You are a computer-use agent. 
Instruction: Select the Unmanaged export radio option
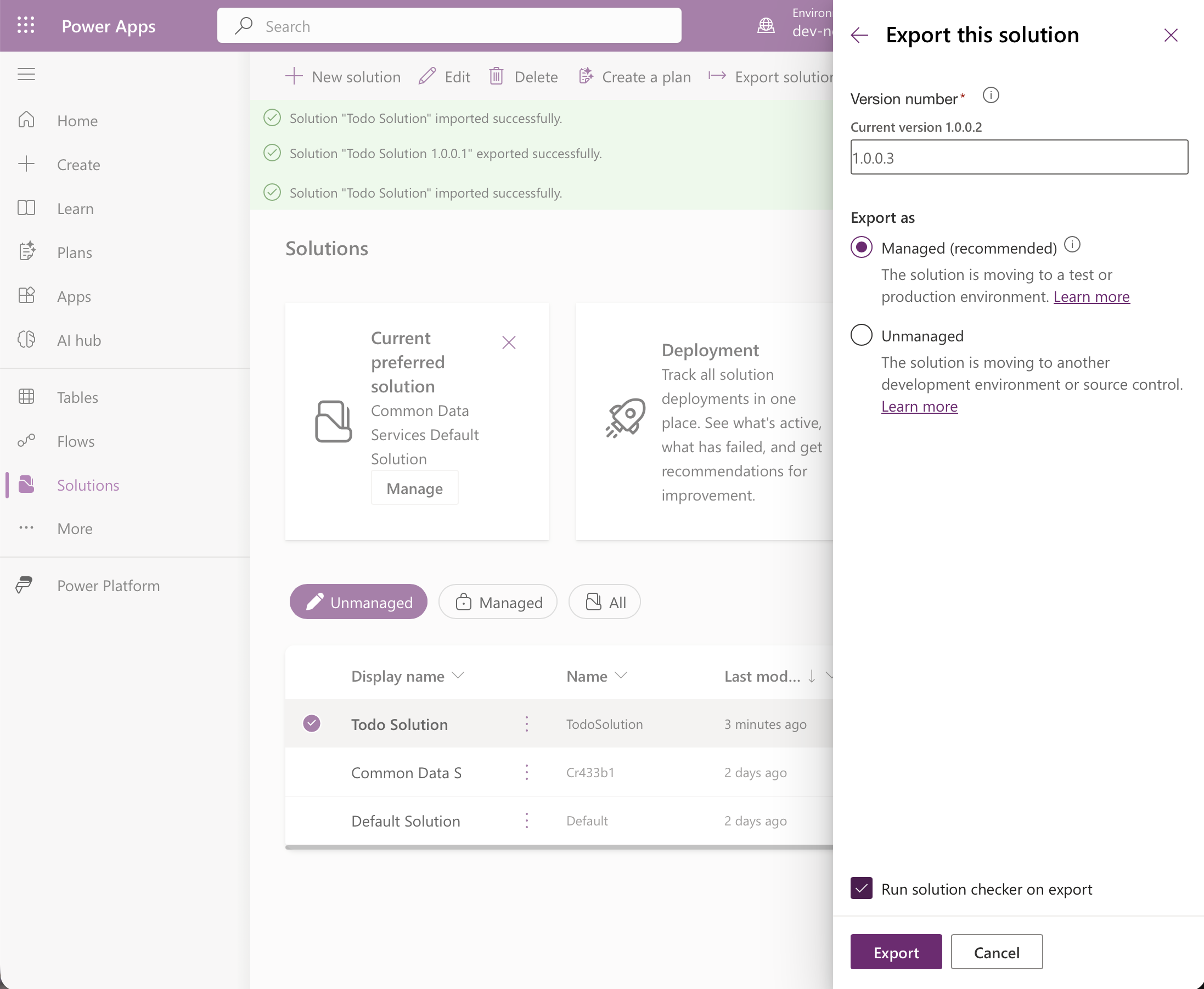860,335
